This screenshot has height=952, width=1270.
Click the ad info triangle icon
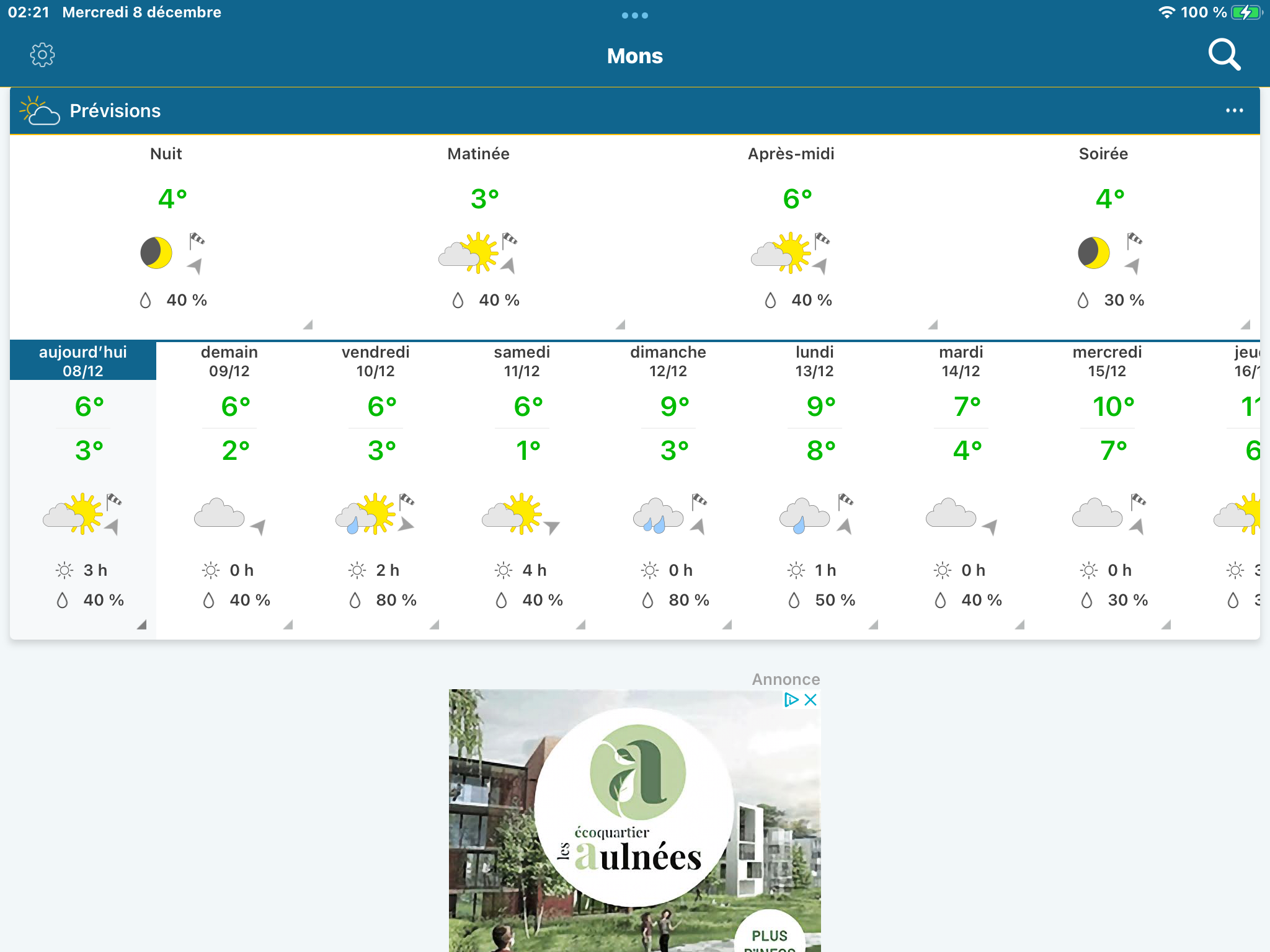point(791,700)
